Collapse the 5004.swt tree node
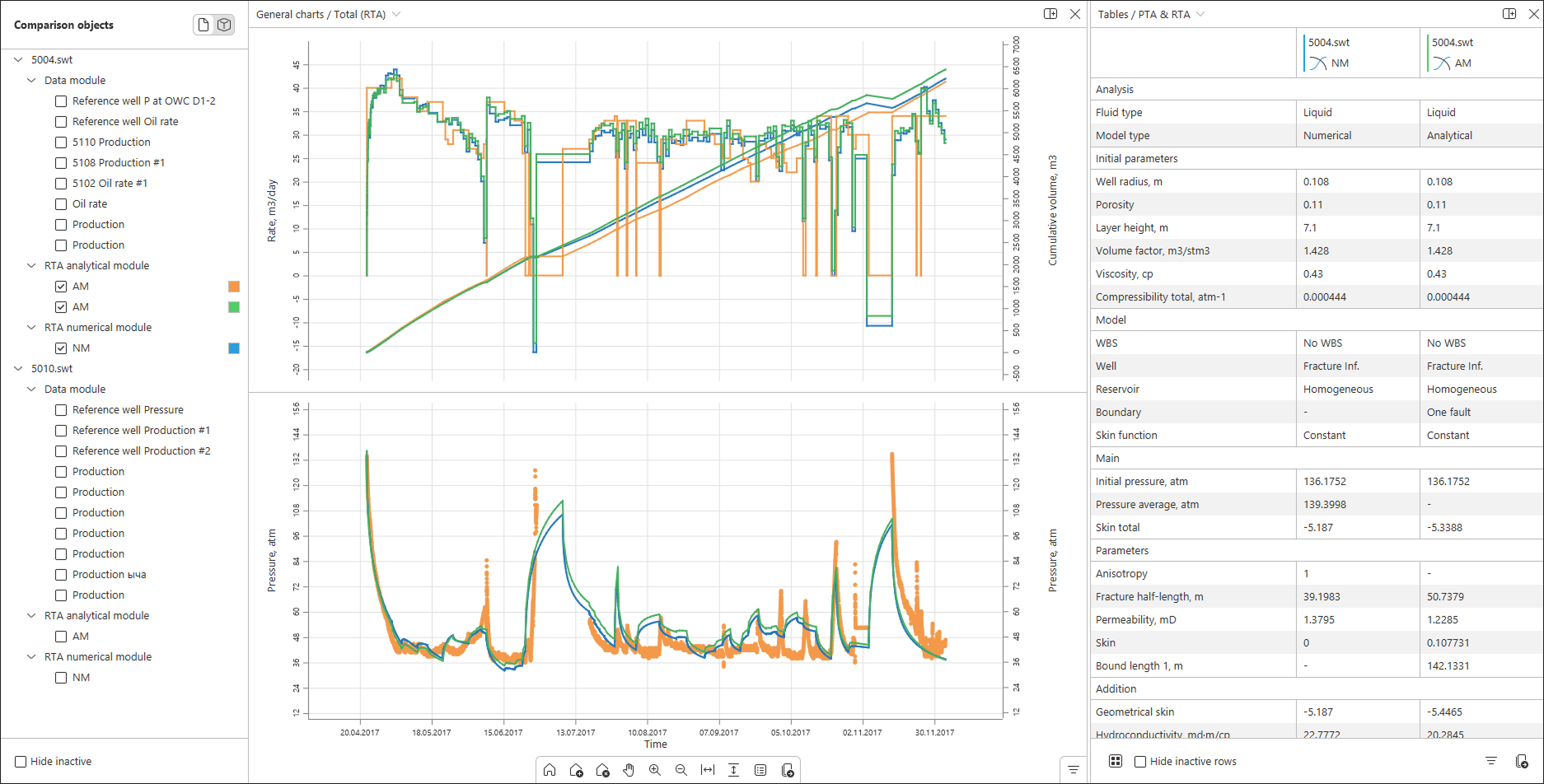The width and height of the screenshot is (1544, 784). [18, 60]
